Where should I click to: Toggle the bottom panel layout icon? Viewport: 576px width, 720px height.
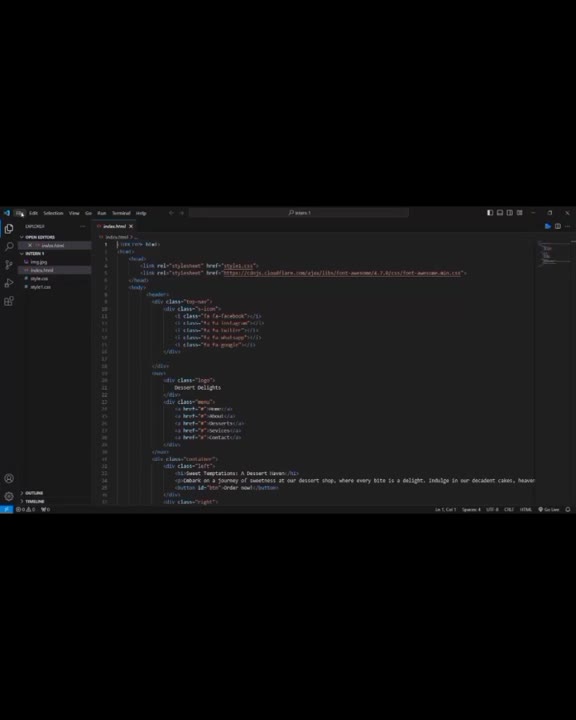click(x=500, y=213)
